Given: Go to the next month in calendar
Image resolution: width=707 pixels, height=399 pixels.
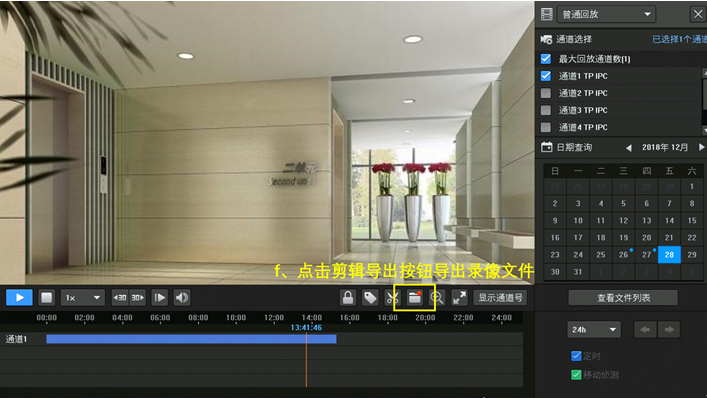Looking at the screenshot, I should [x=701, y=147].
